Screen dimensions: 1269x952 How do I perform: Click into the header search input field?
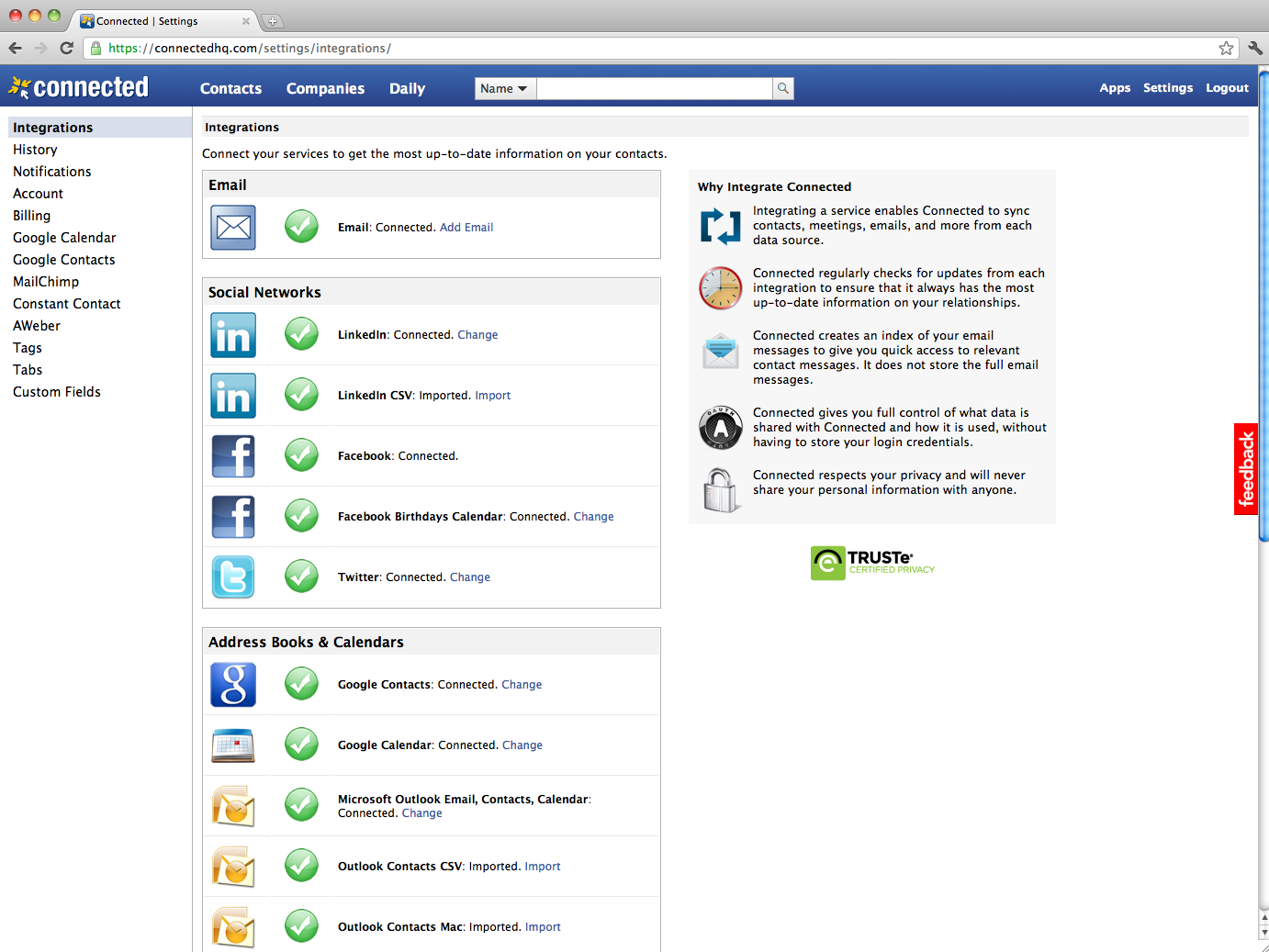coord(655,88)
